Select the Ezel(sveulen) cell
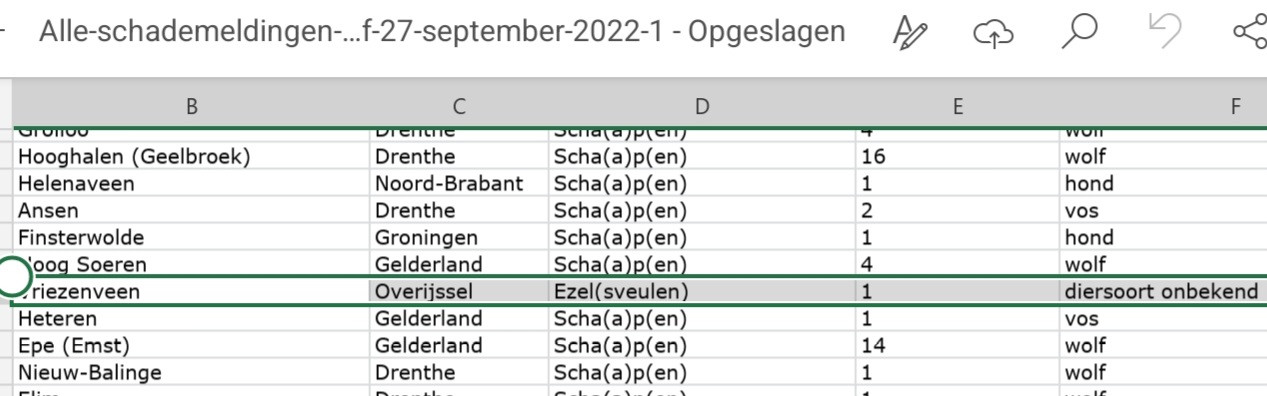The image size is (1267, 396). click(702, 292)
